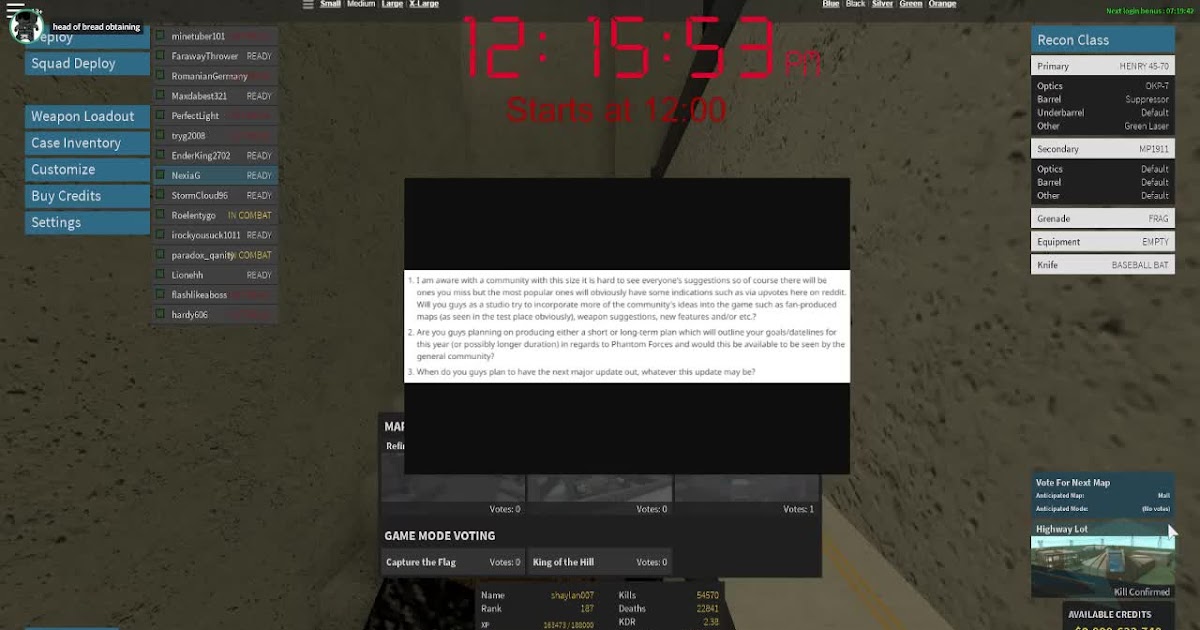
Task: Select X-Large text size link
Action: coord(424,4)
